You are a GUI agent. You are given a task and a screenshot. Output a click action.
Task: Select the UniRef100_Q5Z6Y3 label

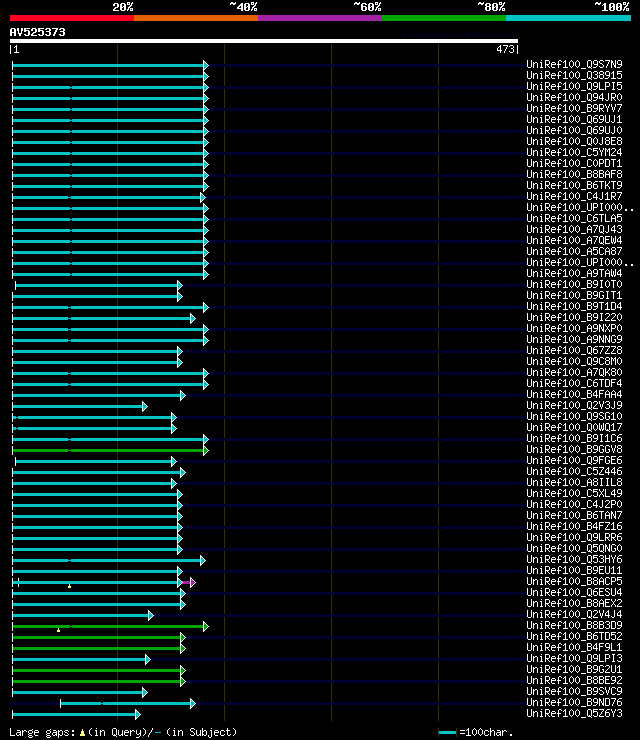point(574,714)
